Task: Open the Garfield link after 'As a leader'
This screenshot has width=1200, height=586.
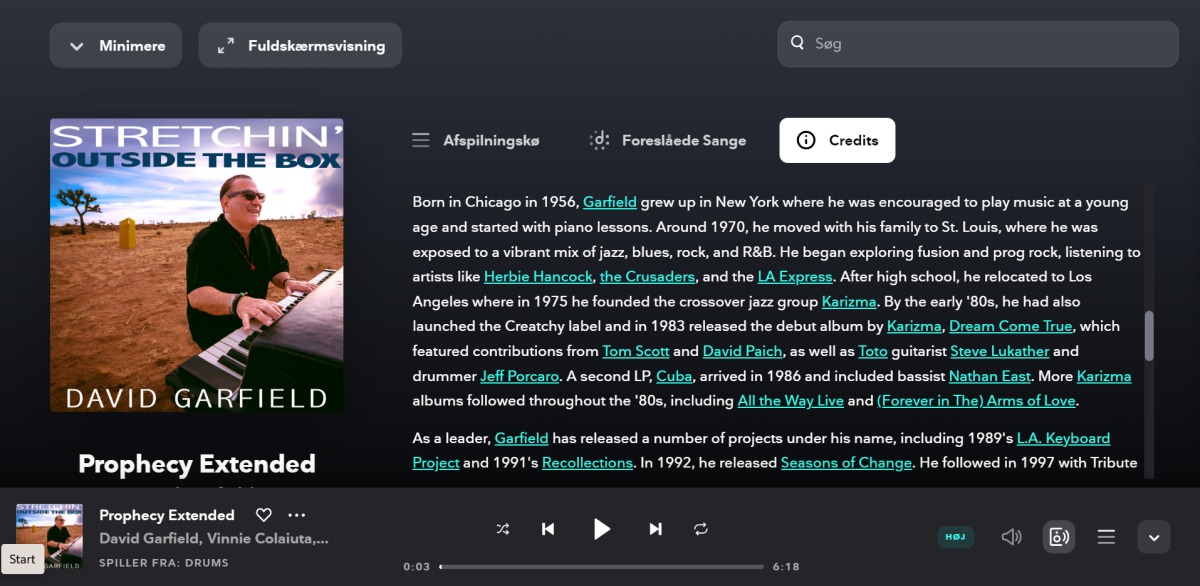Action: click(x=522, y=438)
